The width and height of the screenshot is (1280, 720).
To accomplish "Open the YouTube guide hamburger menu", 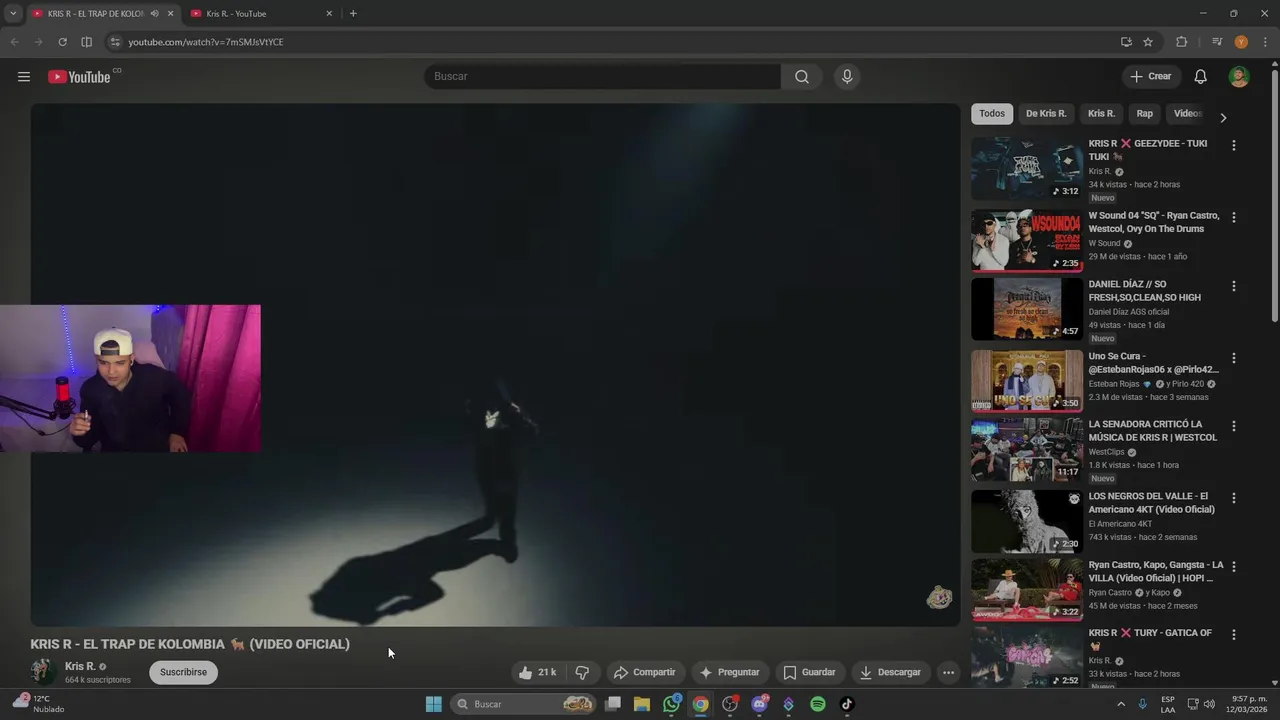I will 24,77.
